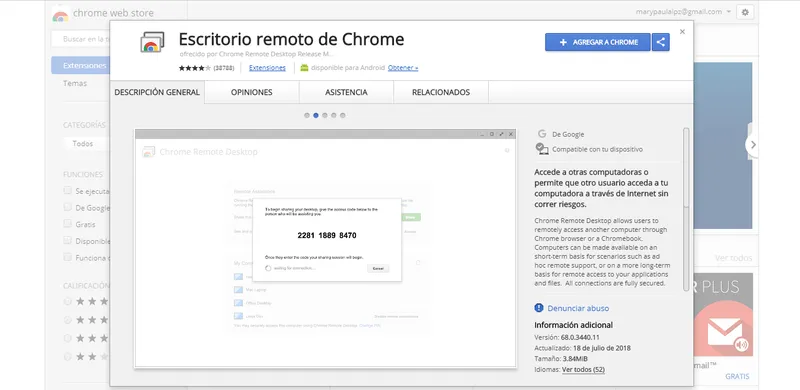Viewport: 800px width, 390px height.
Task: Switch to the Asistencia tab
Action: point(346,92)
